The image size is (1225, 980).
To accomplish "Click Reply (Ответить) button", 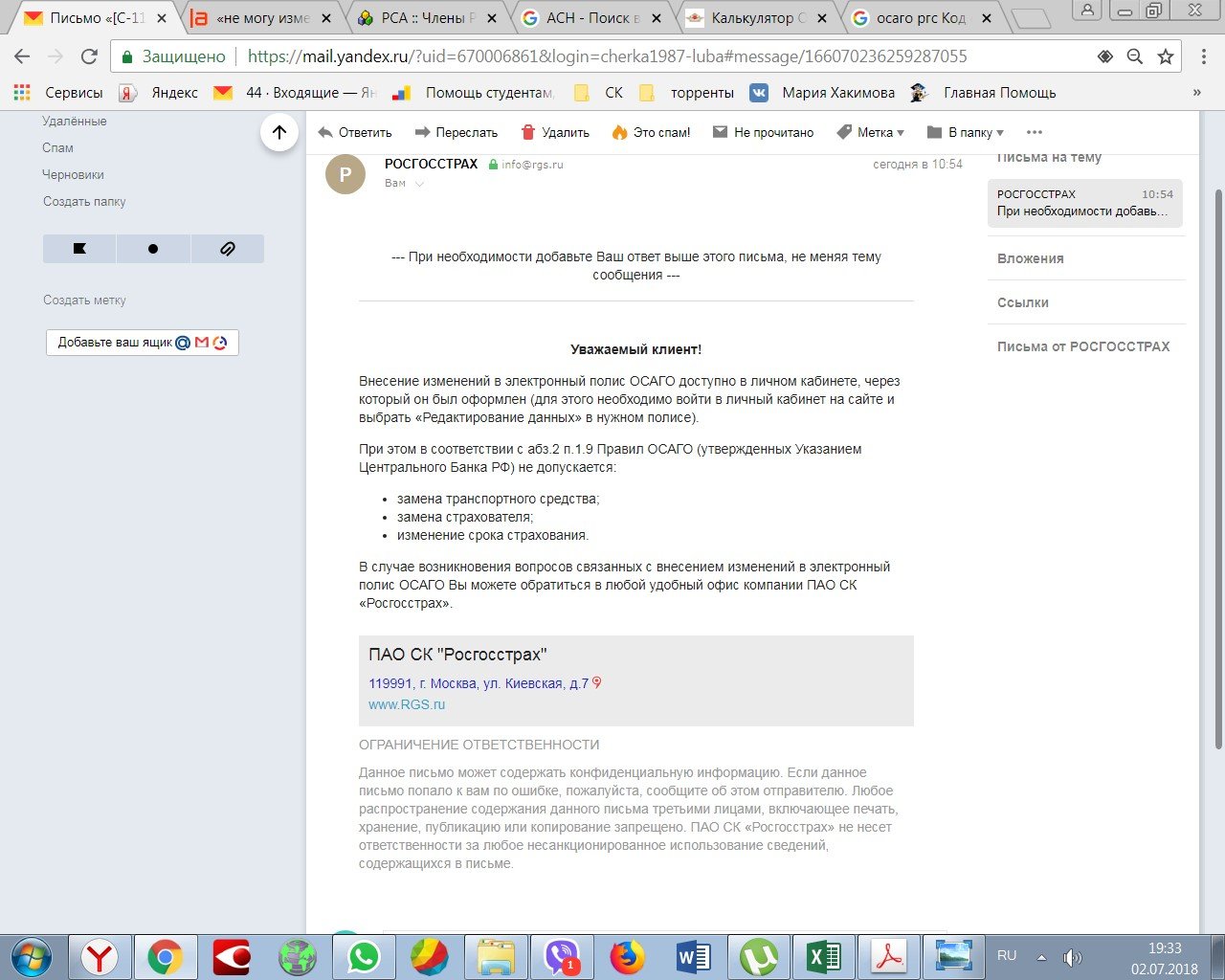I will 354,132.
